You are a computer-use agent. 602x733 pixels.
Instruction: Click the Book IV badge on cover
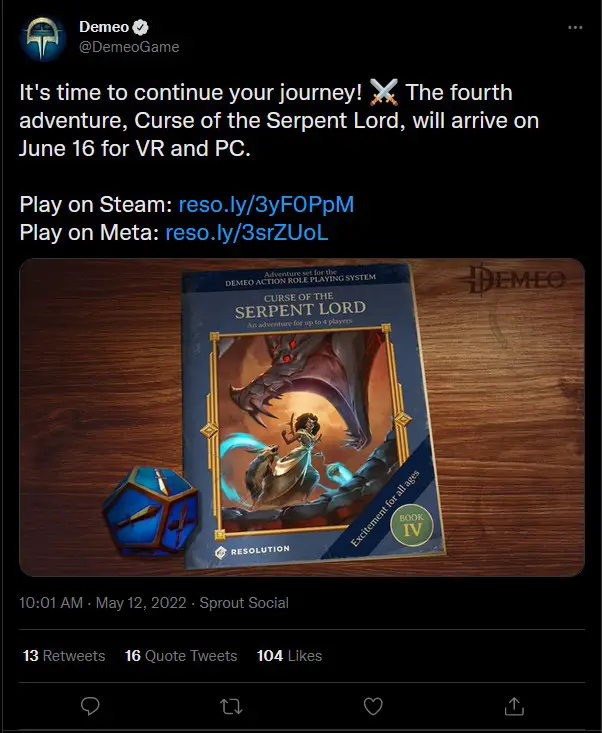click(411, 525)
